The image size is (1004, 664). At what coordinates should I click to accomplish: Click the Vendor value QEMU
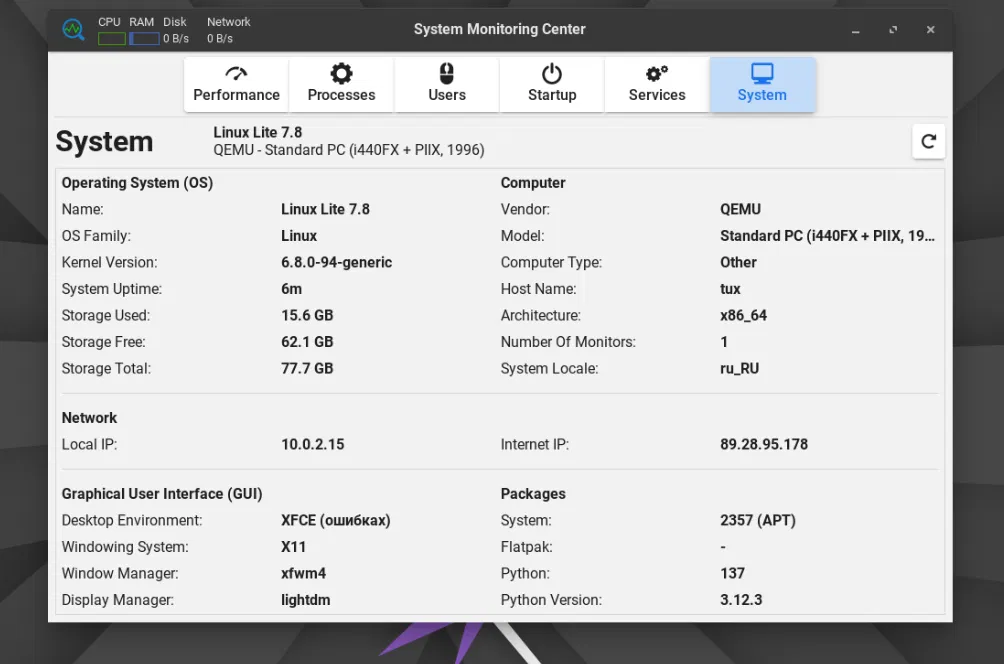point(740,209)
